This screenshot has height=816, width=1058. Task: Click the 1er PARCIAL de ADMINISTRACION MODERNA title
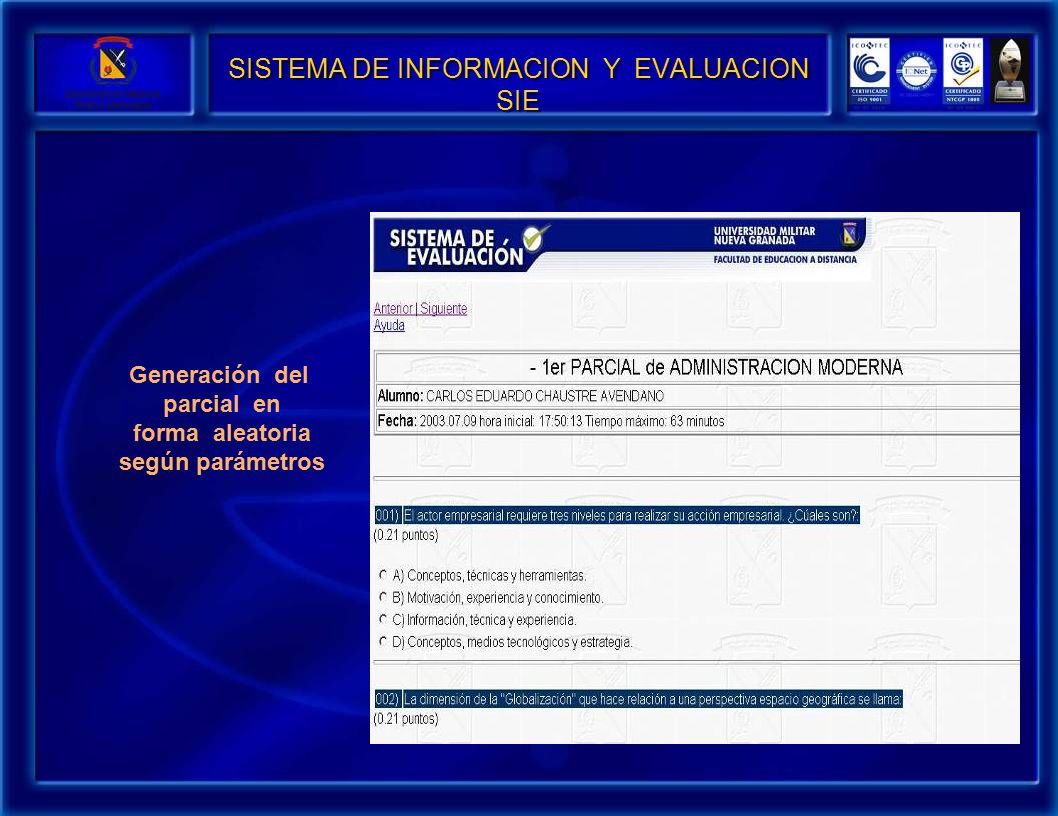pyautogui.click(x=716, y=367)
